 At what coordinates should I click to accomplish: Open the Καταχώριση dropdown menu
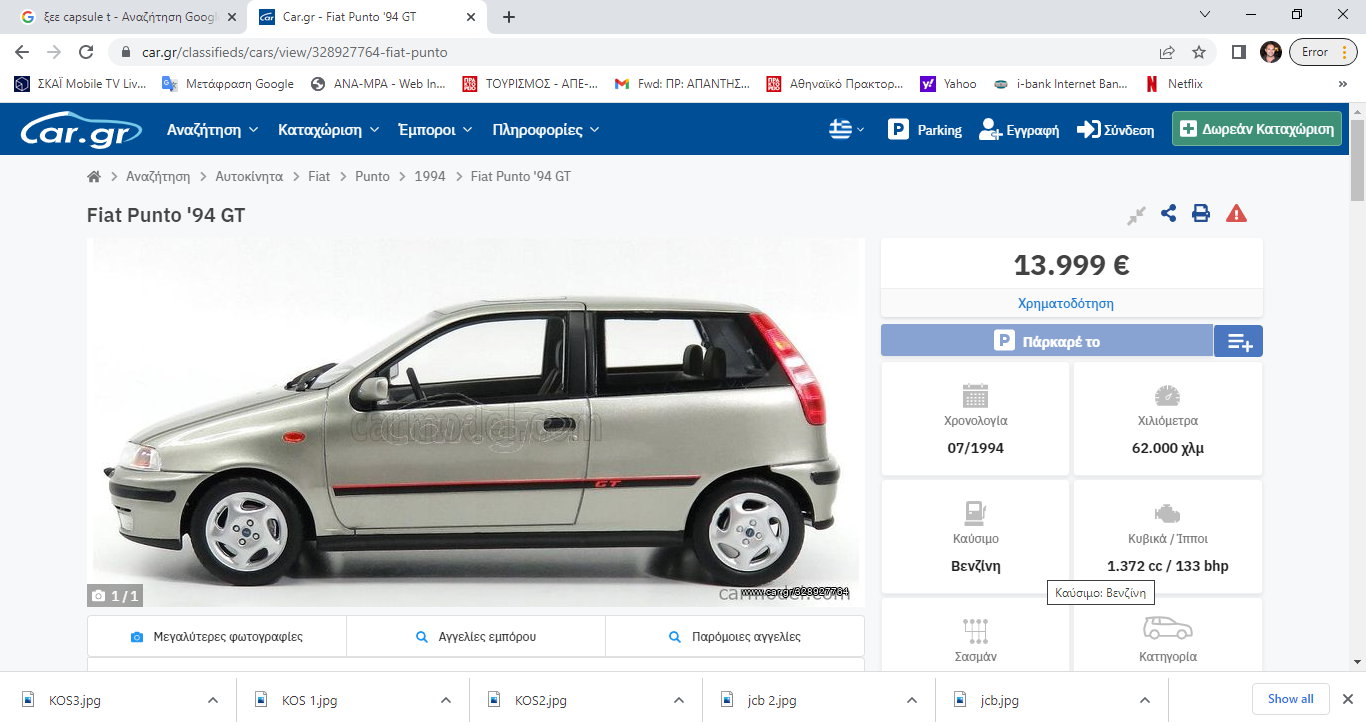tap(329, 130)
